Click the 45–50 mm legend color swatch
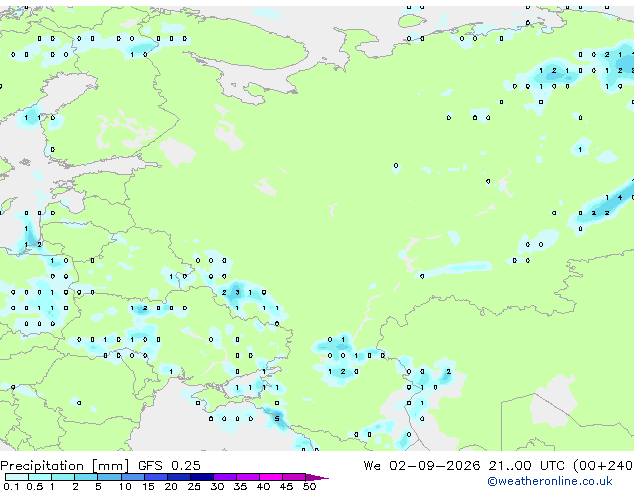 294,477
